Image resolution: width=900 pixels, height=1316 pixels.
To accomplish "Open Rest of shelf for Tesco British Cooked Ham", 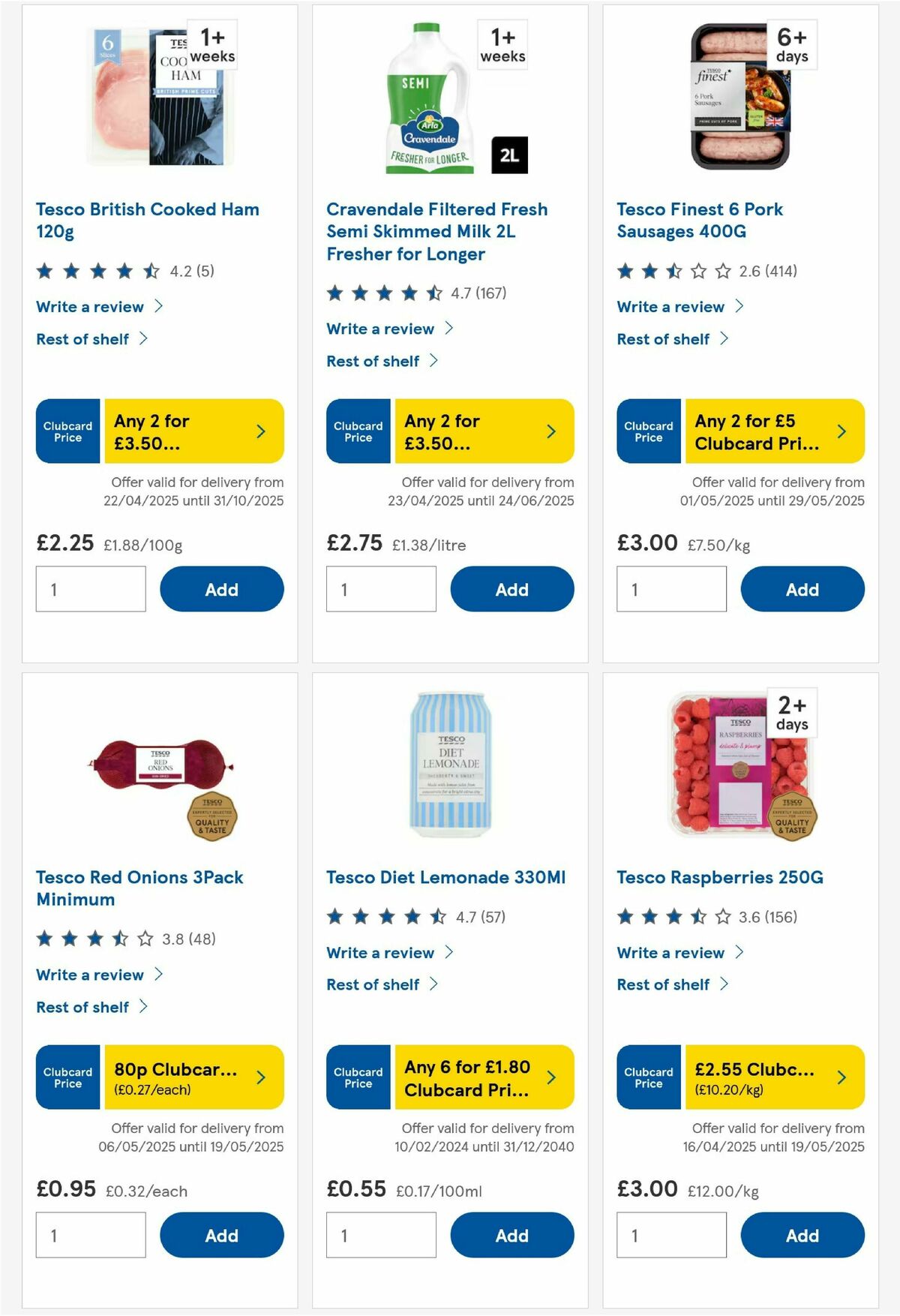I will point(82,338).
